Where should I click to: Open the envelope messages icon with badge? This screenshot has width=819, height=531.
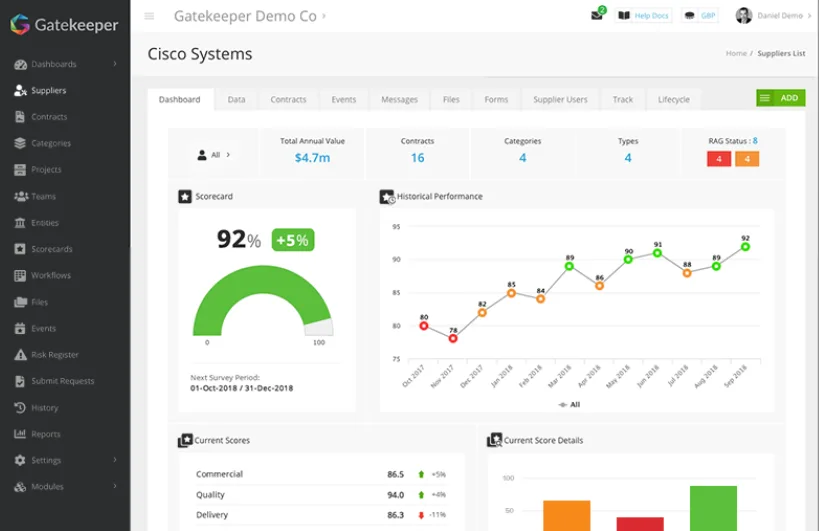coord(597,16)
